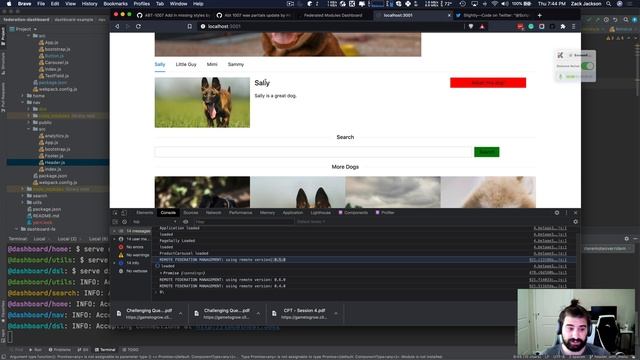640x360 pixels.
Task: Expand the 14 user messages group
Action: pyautogui.click(x=114, y=239)
